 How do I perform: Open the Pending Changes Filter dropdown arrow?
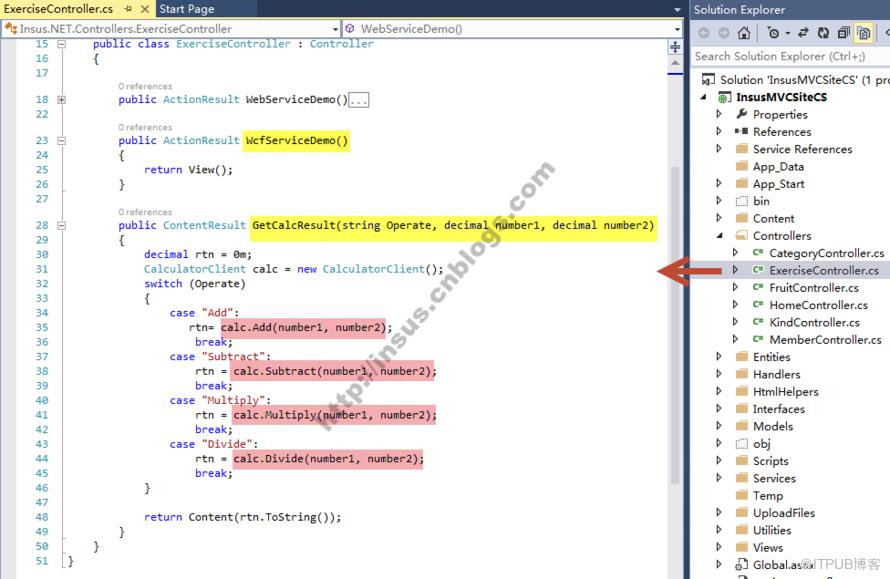click(788, 33)
